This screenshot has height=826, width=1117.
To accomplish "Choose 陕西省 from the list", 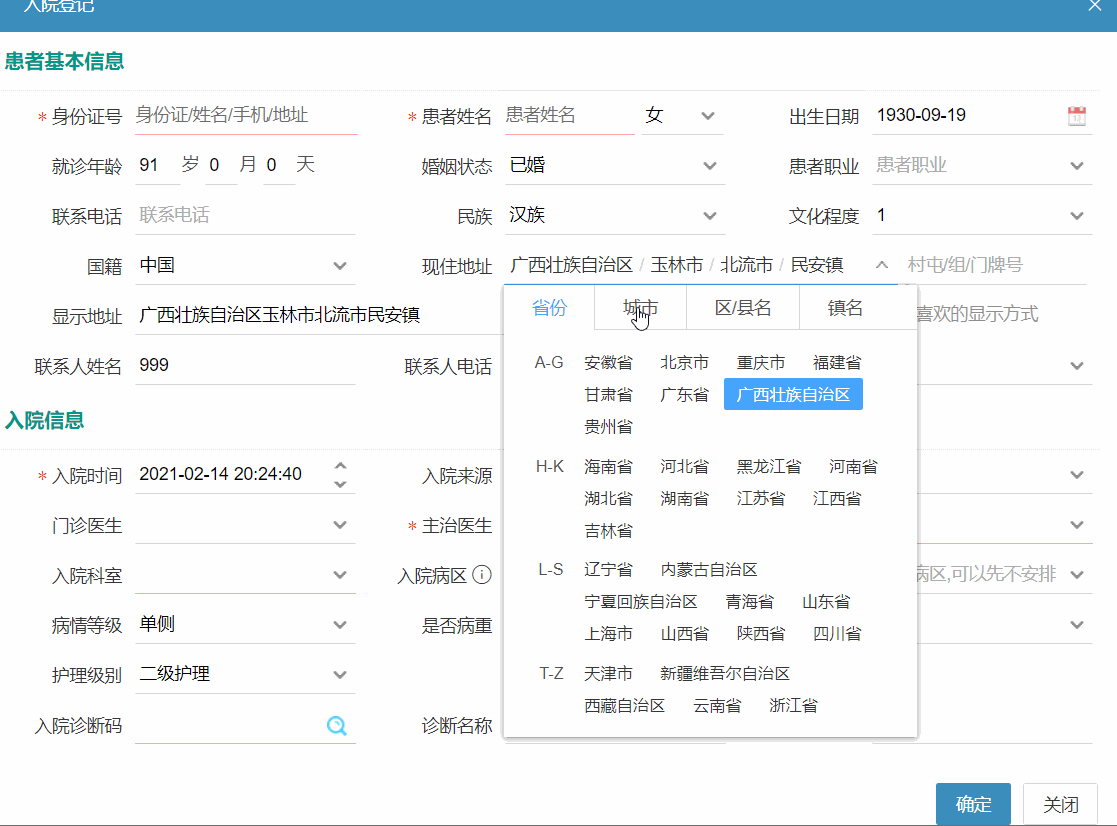I will [761, 634].
